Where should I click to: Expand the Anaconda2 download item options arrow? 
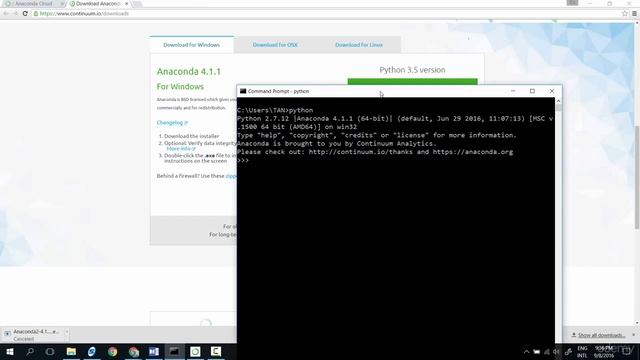[67, 332]
